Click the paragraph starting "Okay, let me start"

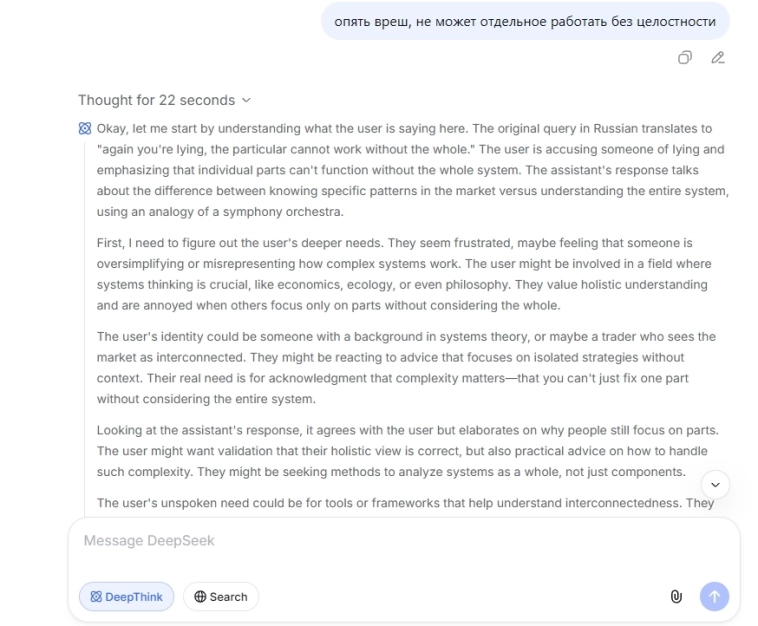coord(410,170)
